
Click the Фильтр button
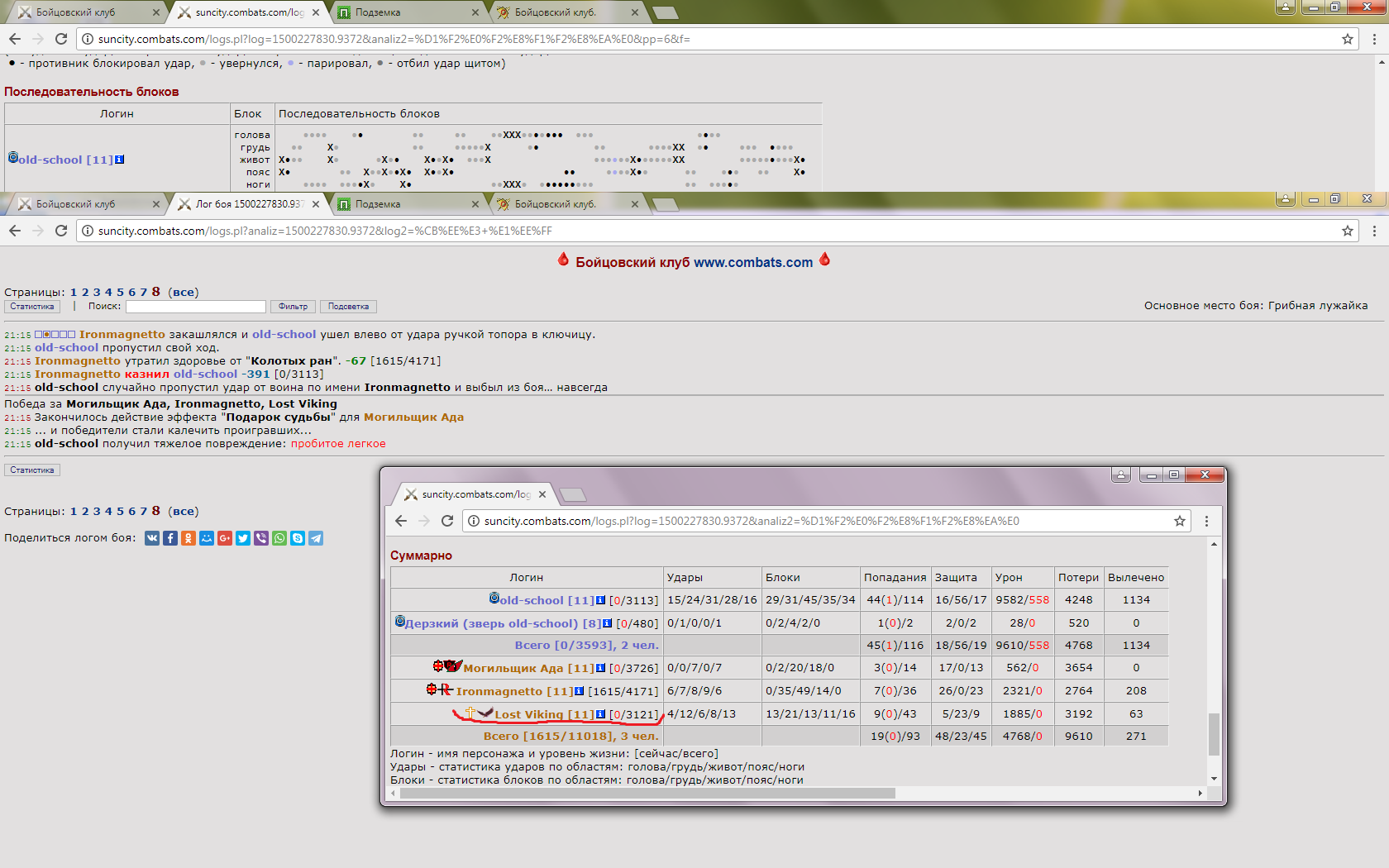(293, 307)
